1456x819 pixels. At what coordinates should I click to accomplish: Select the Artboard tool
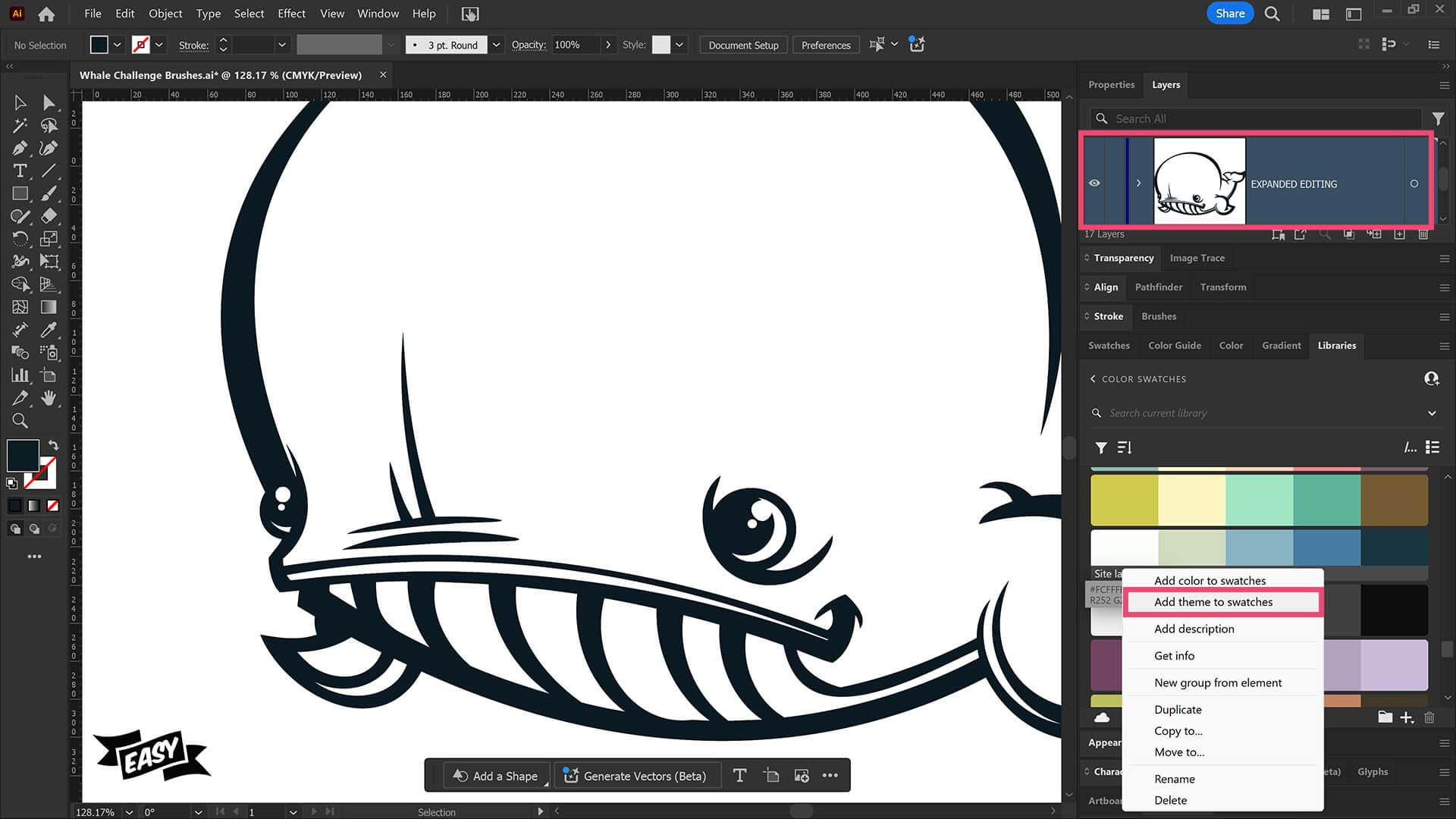pyautogui.click(x=49, y=375)
